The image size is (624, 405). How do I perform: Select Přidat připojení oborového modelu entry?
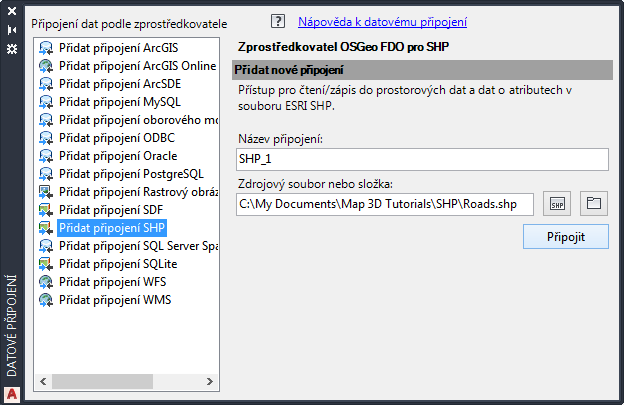tap(138, 120)
